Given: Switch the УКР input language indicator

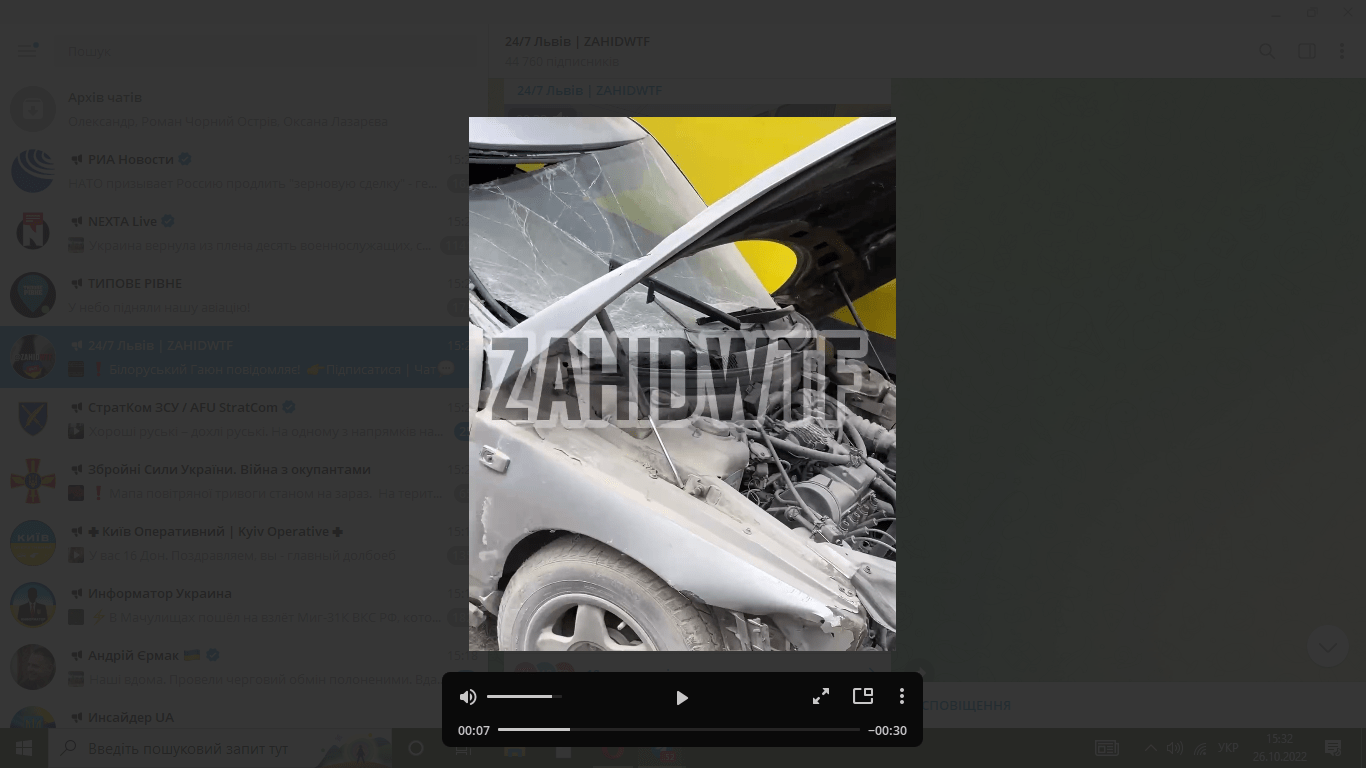Looking at the screenshot, I should [1229, 748].
